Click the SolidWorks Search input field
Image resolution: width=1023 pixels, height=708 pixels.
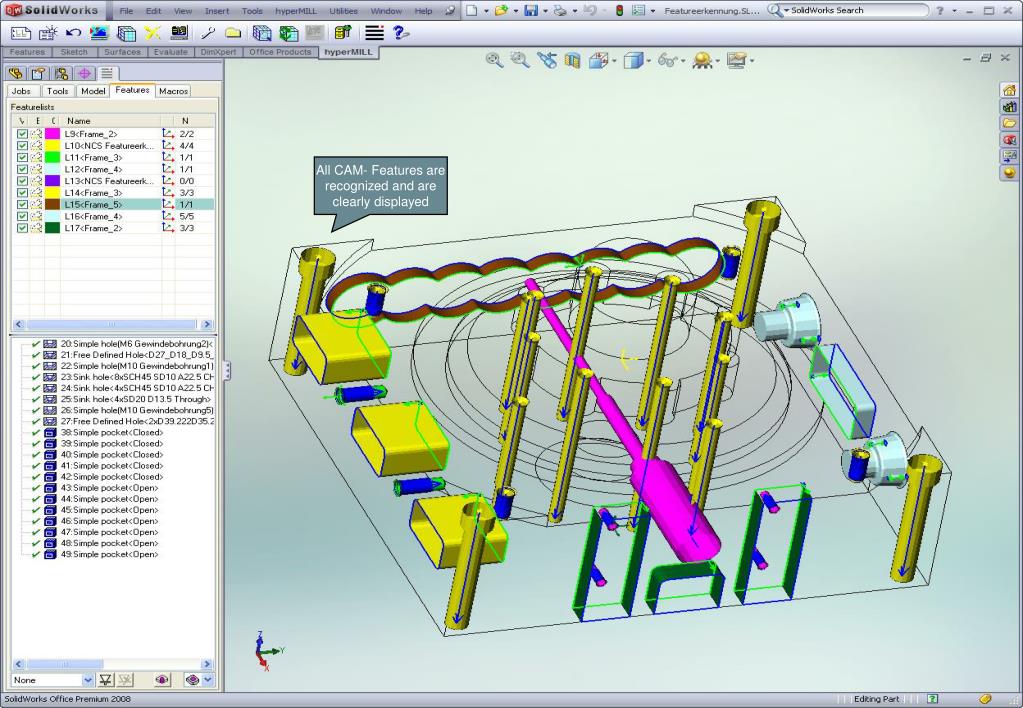pos(856,10)
